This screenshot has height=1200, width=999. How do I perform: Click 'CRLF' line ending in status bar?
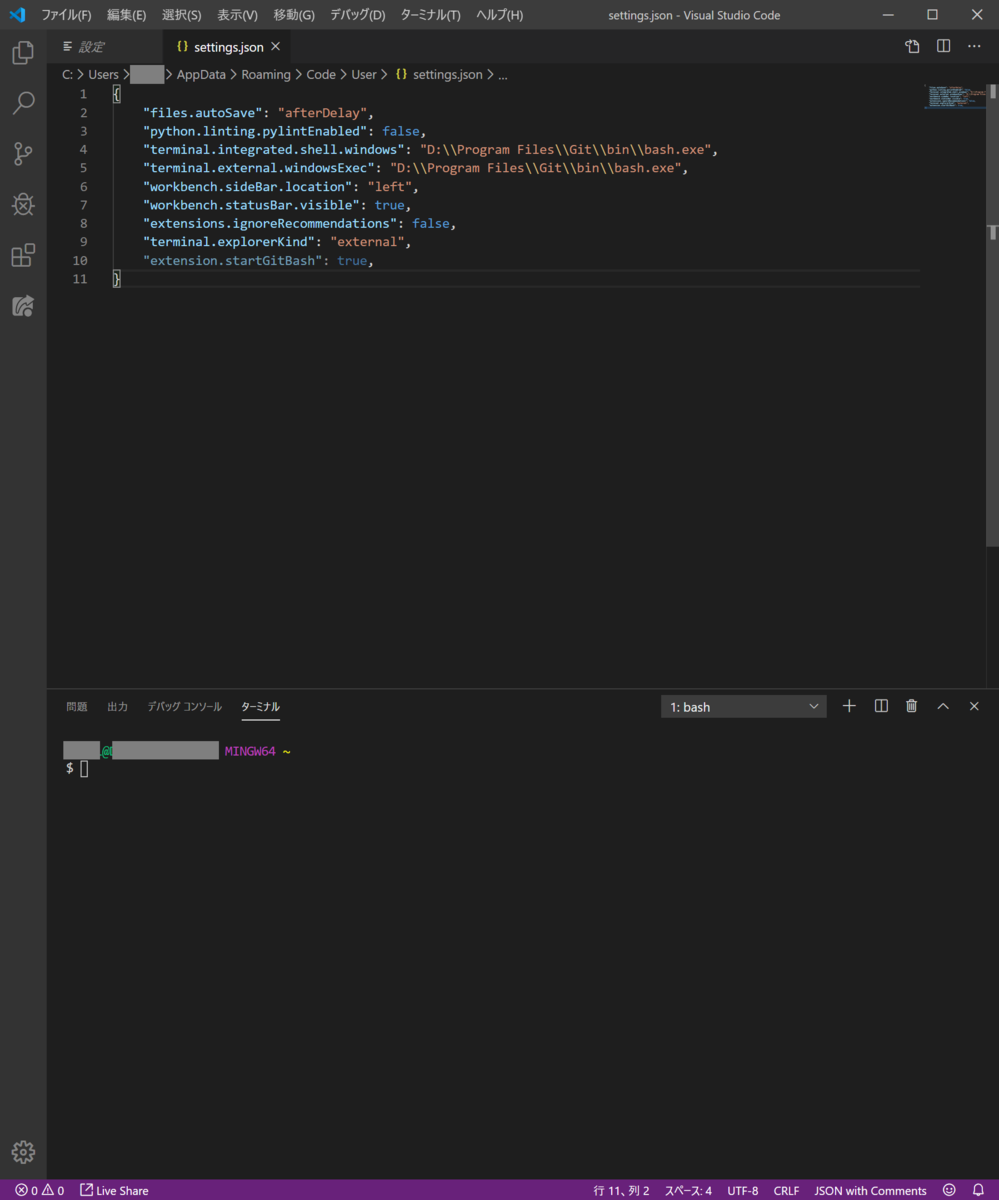click(786, 1190)
